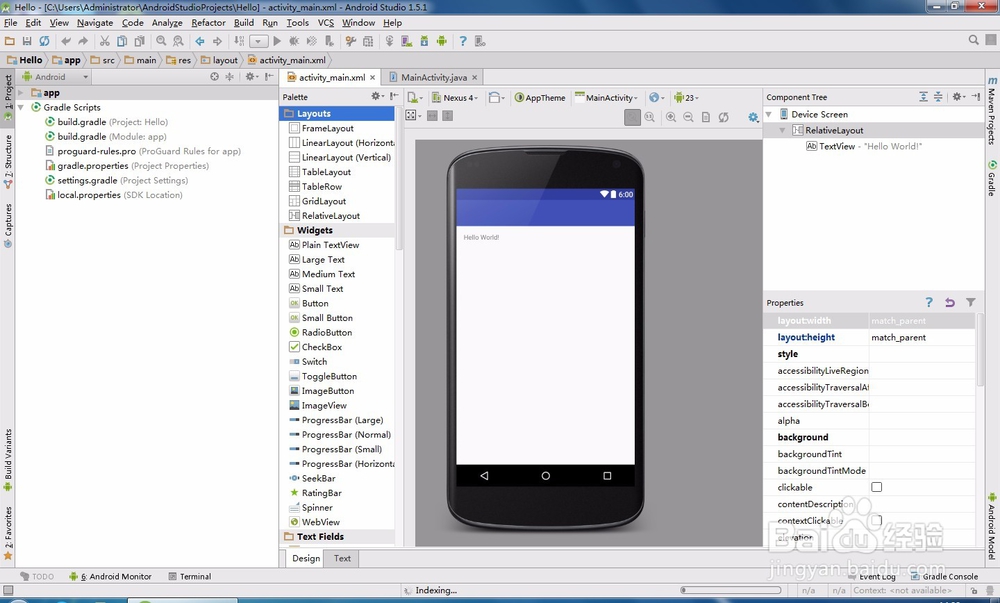Click Expand All icon in Component Tree
Image resolution: width=1000 pixels, height=603 pixels.
click(x=923, y=96)
